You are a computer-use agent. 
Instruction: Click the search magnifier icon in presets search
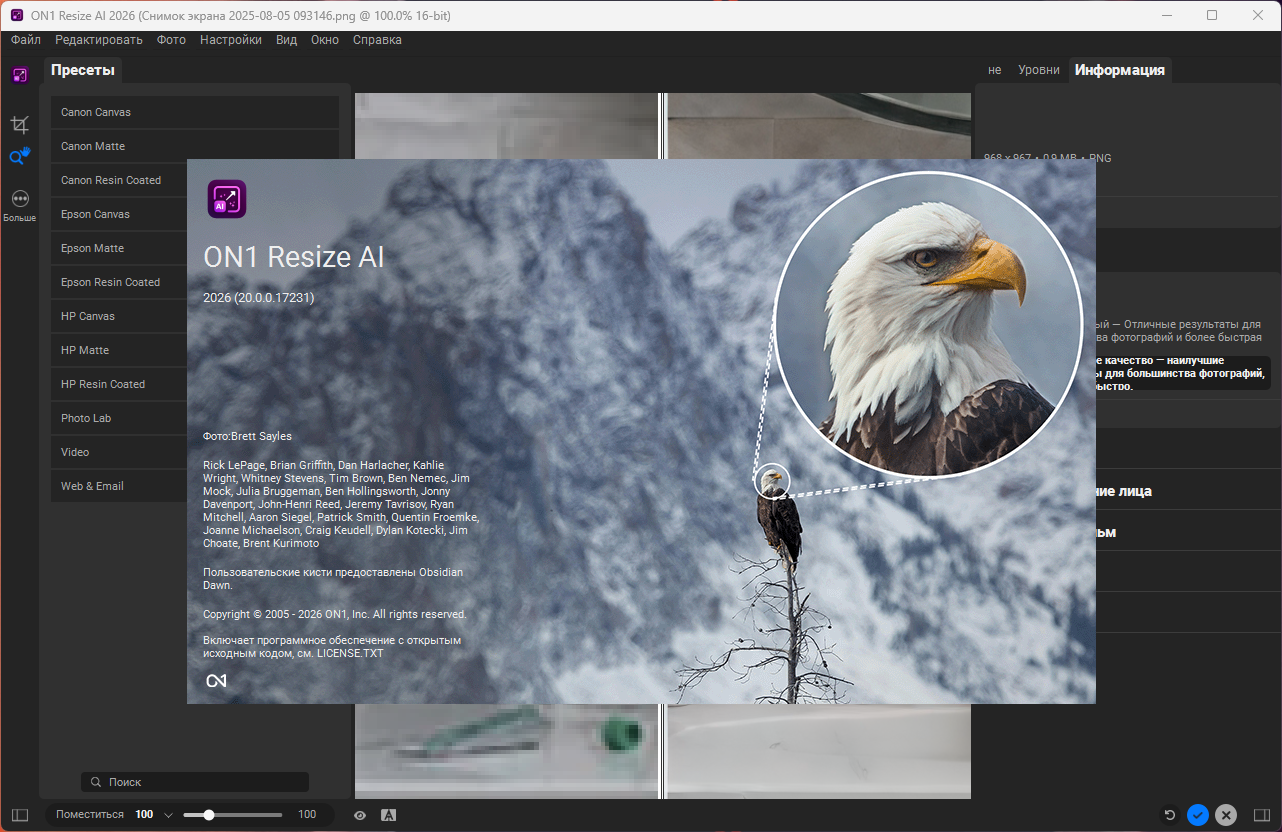tap(96, 782)
